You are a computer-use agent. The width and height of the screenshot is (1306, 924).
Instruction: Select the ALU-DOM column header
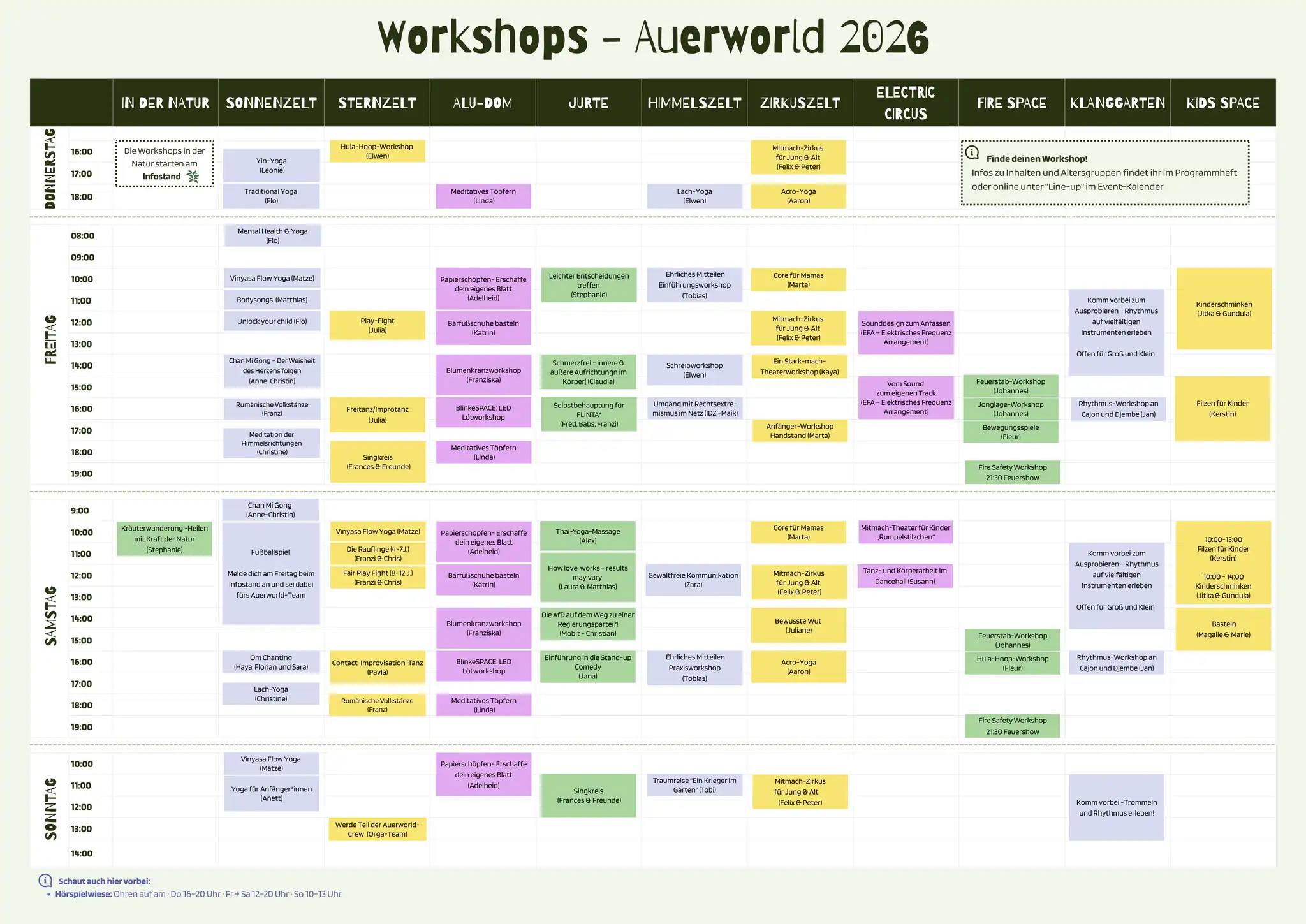483,103
